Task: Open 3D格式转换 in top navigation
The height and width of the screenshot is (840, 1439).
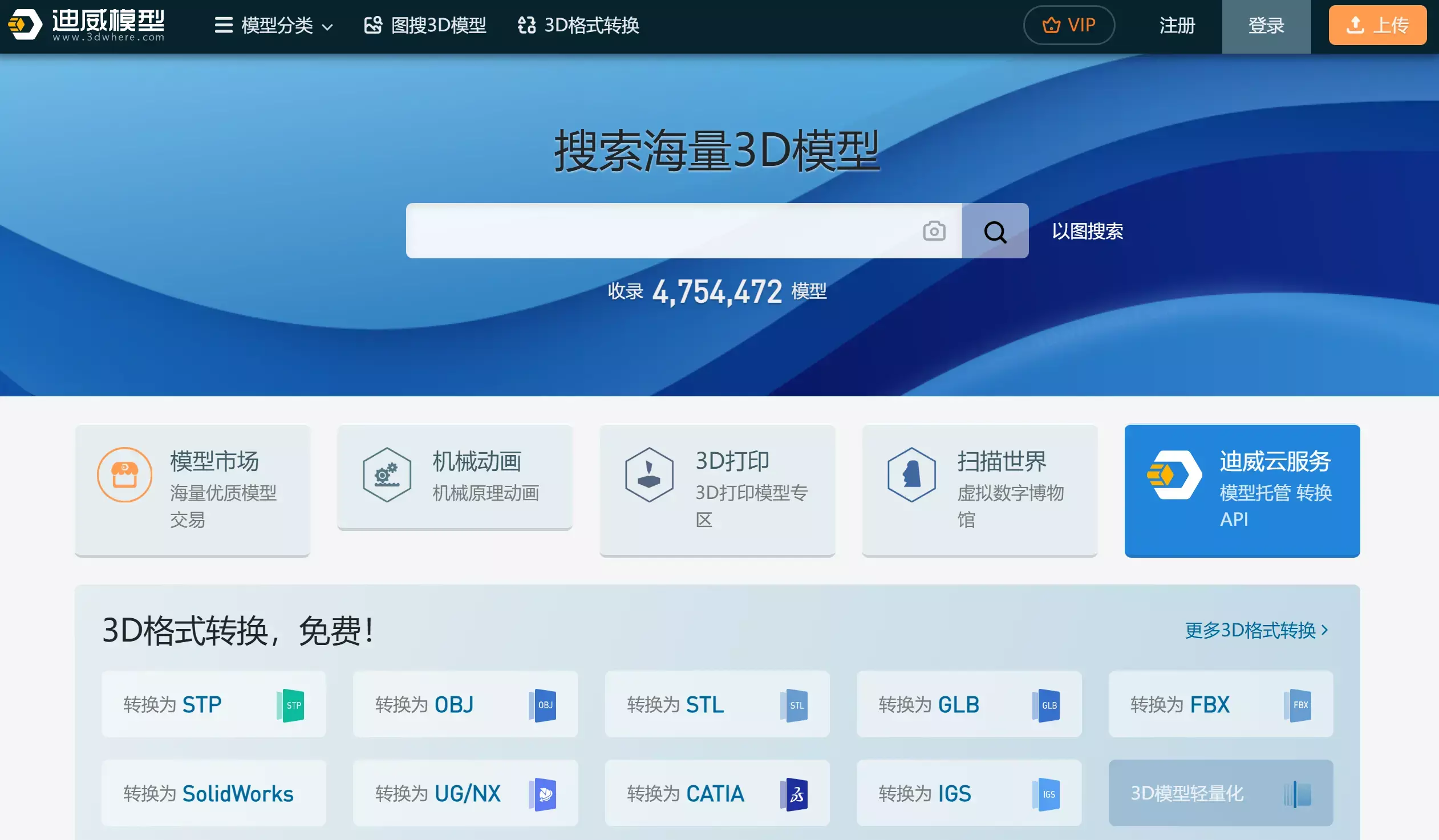Action: pyautogui.click(x=578, y=25)
